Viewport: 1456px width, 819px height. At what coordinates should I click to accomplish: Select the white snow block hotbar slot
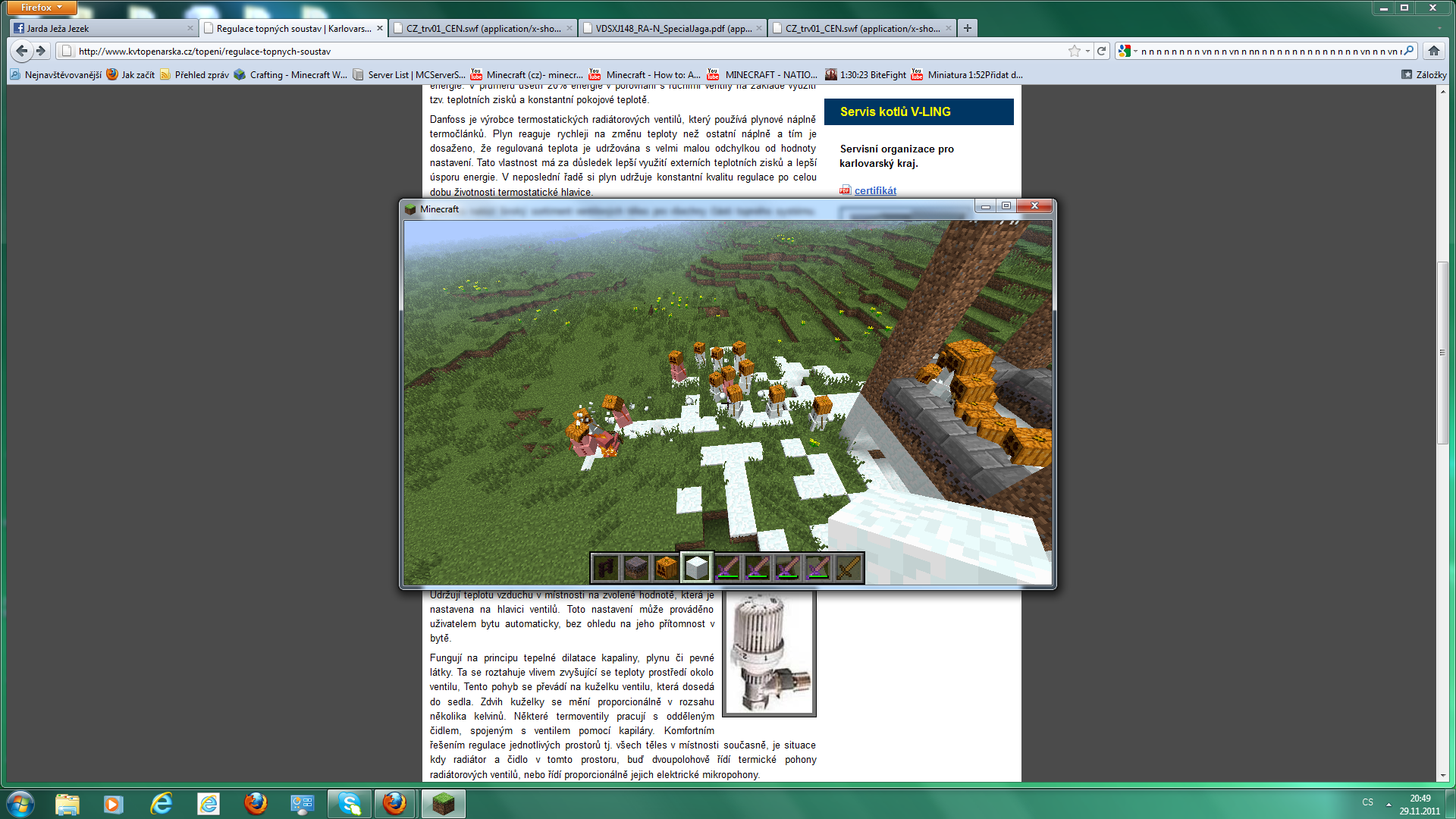tap(697, 567)
